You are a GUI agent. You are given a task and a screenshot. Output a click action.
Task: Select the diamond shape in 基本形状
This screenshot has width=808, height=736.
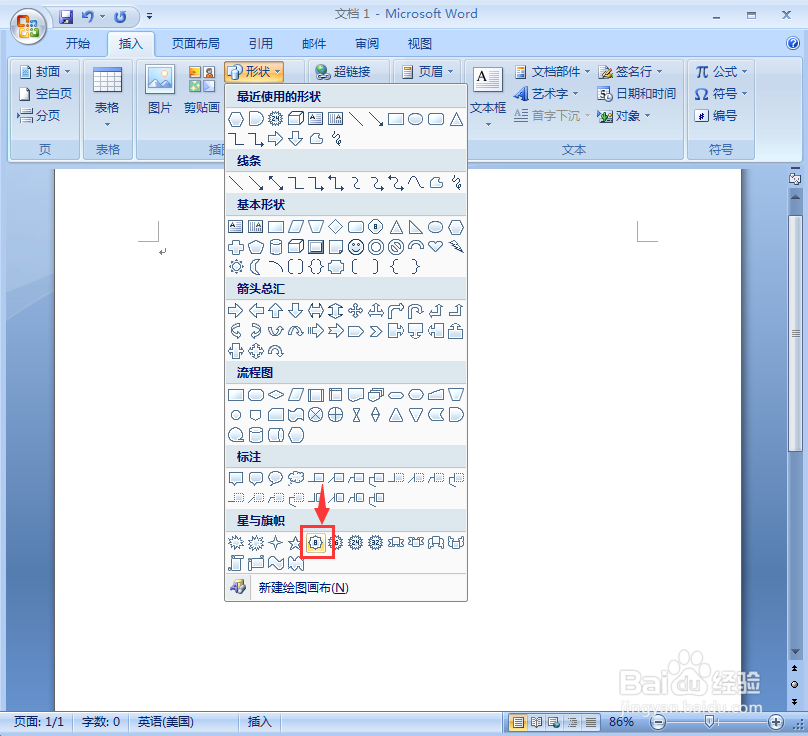tap(335, 226)
